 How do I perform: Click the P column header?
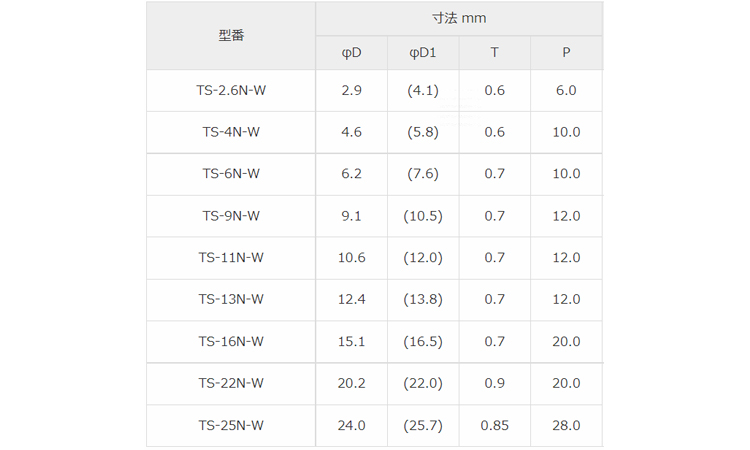click(566, 53)
